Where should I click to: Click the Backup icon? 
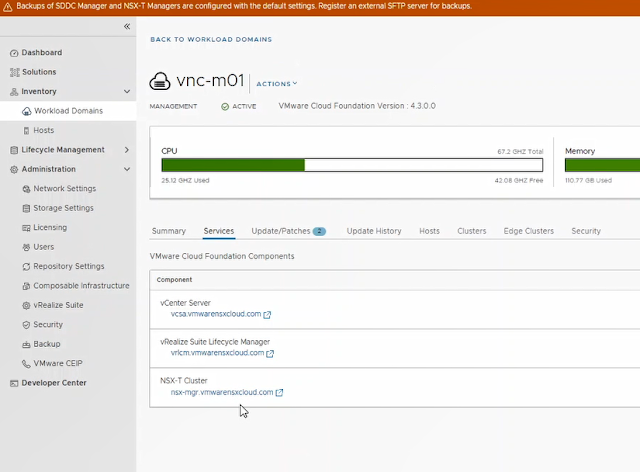(27, 345)
